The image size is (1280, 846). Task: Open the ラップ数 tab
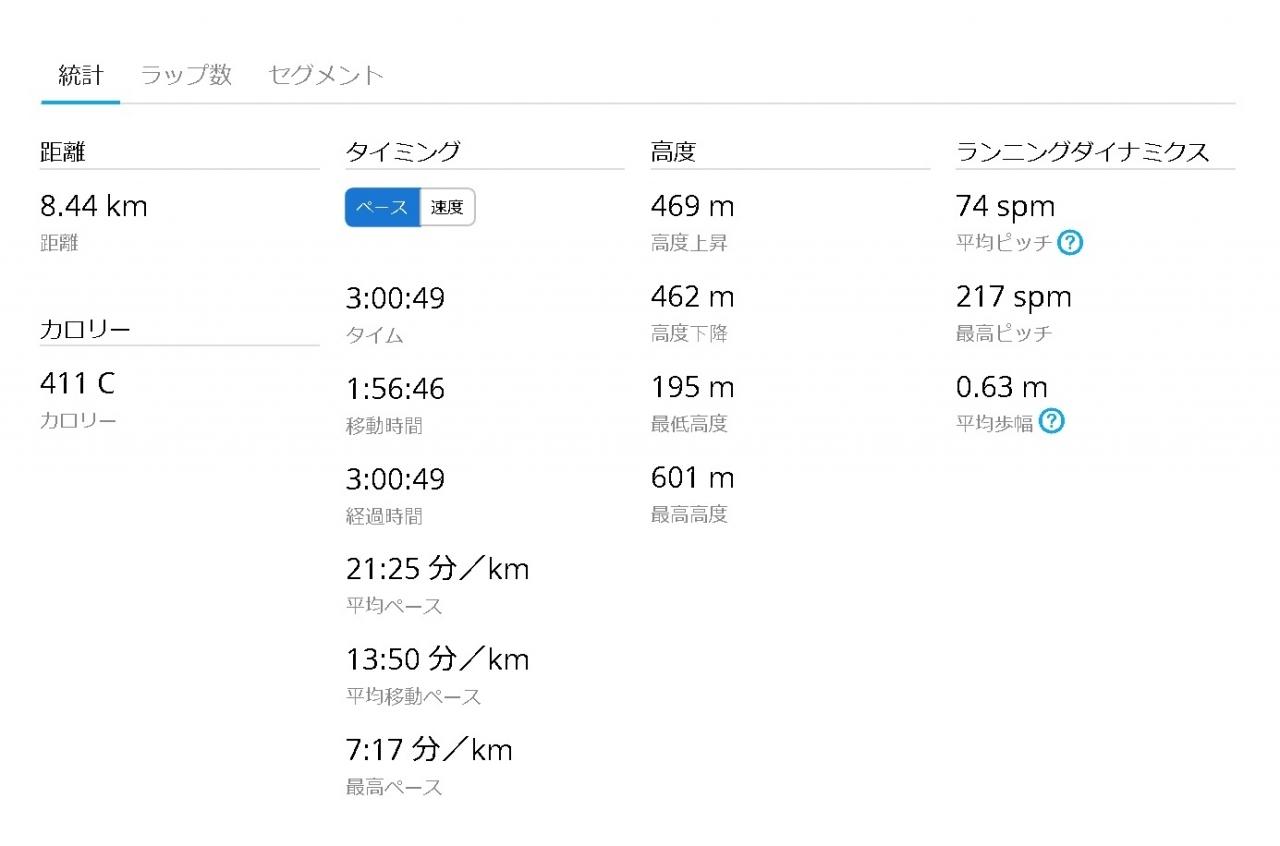click(x=186, y=75)
